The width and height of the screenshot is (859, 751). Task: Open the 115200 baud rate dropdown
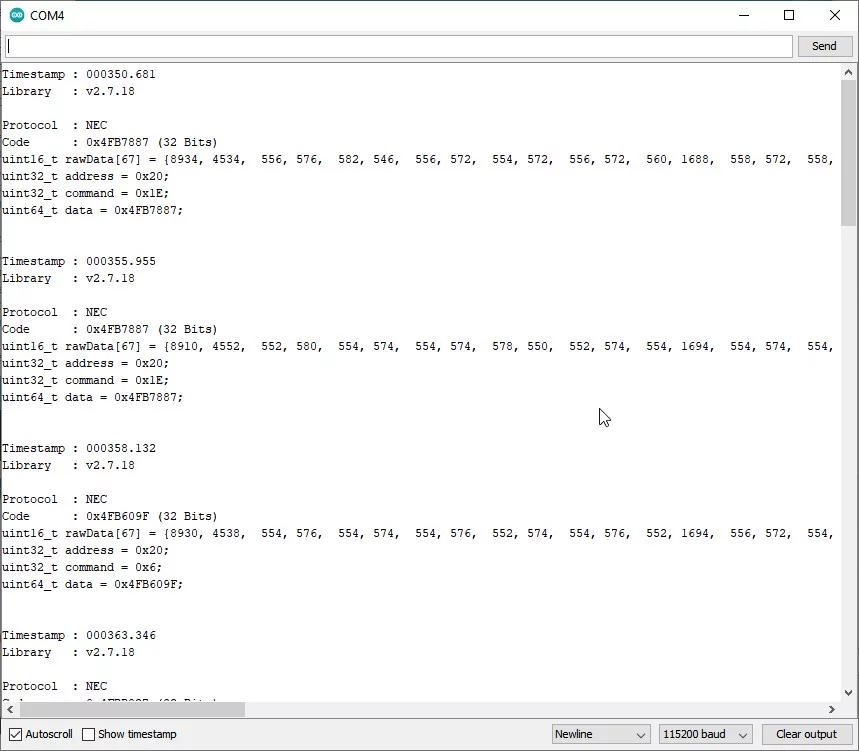click(x=705, y=734)
